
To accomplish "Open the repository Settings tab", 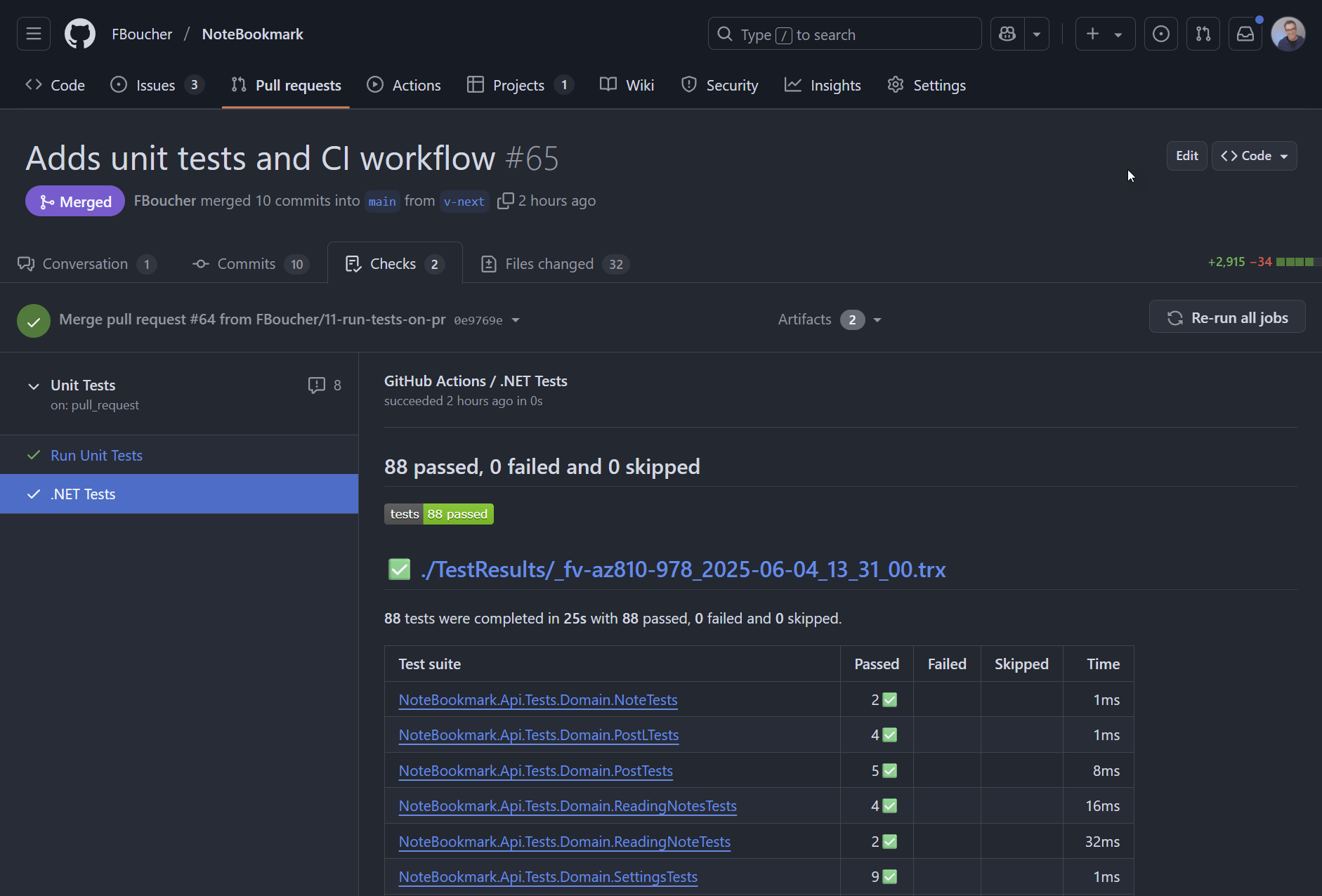I will pos(927,85).
